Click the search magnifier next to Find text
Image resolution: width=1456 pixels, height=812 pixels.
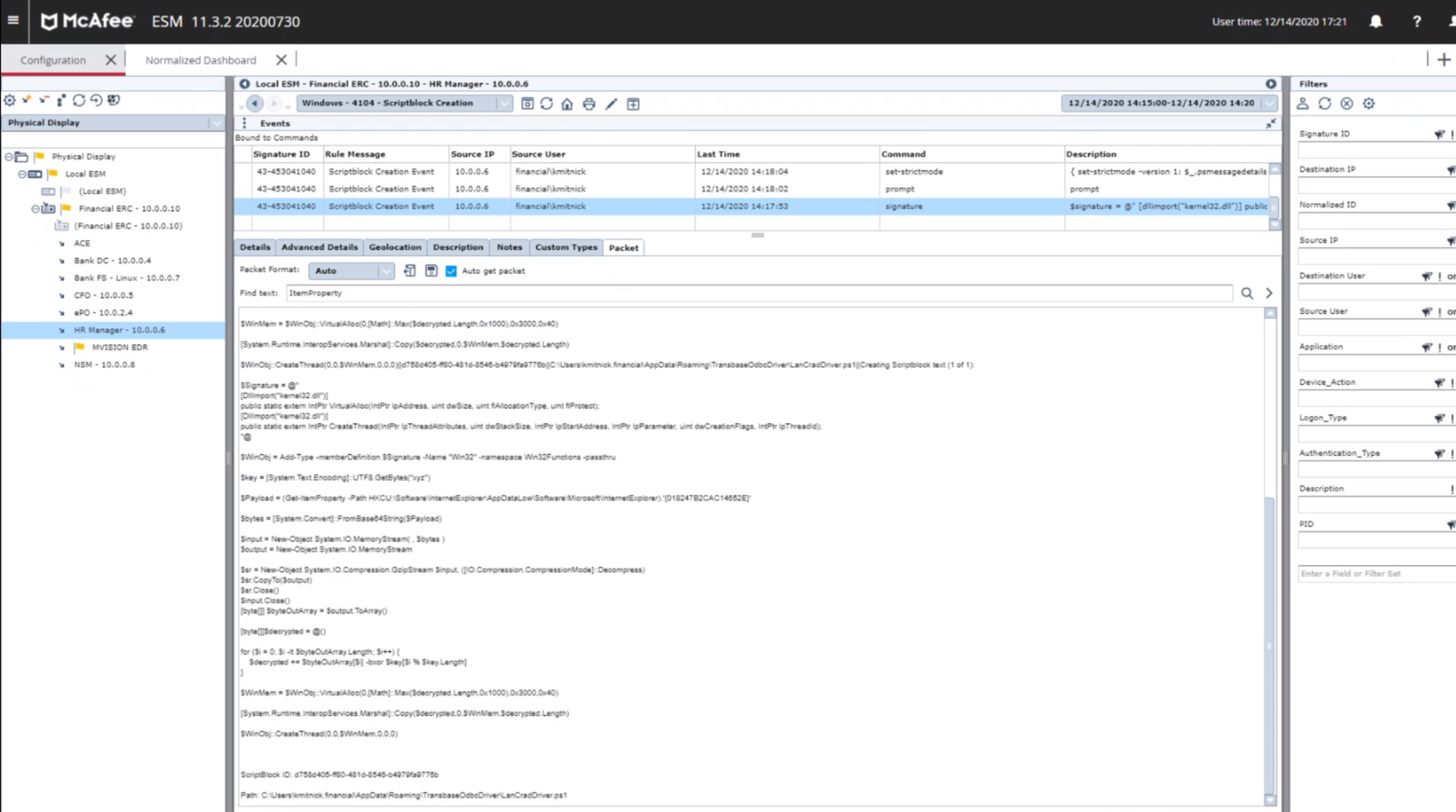[1246, 294]
